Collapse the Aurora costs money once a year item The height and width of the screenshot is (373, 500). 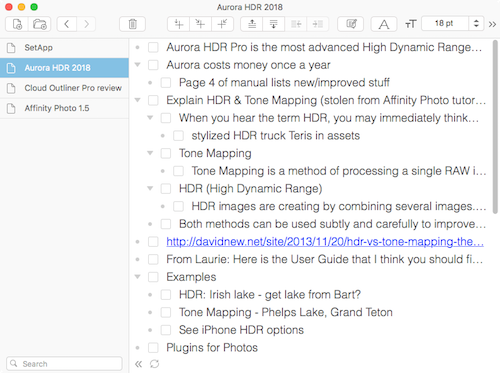137,65
